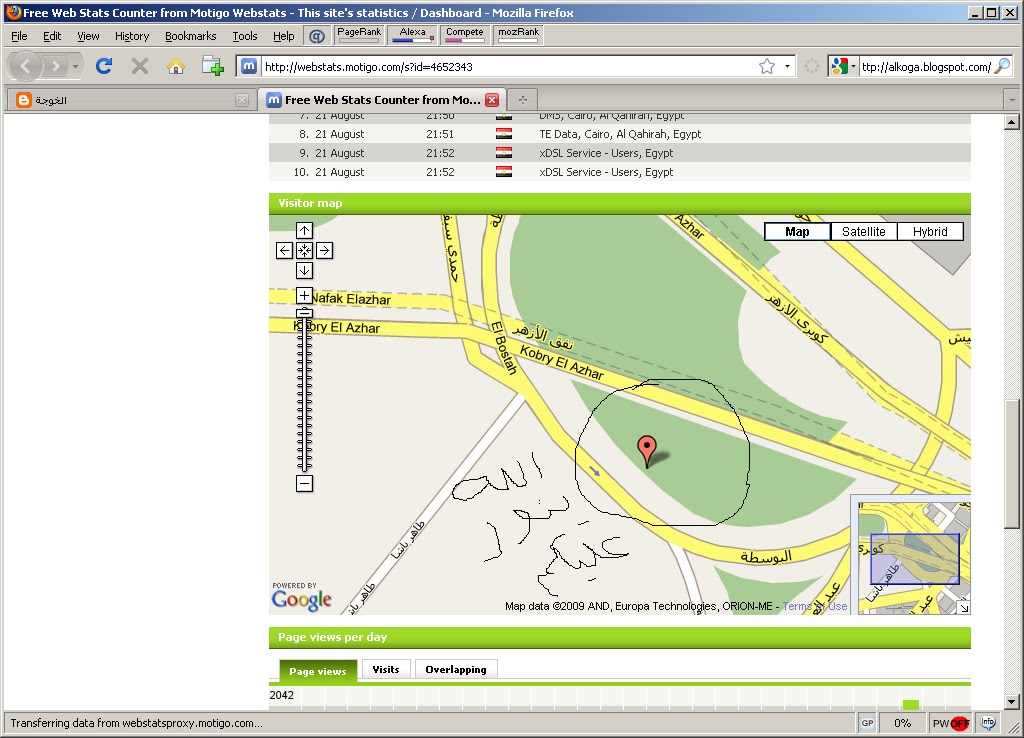Pan the visitor map up

pos(304,231)
